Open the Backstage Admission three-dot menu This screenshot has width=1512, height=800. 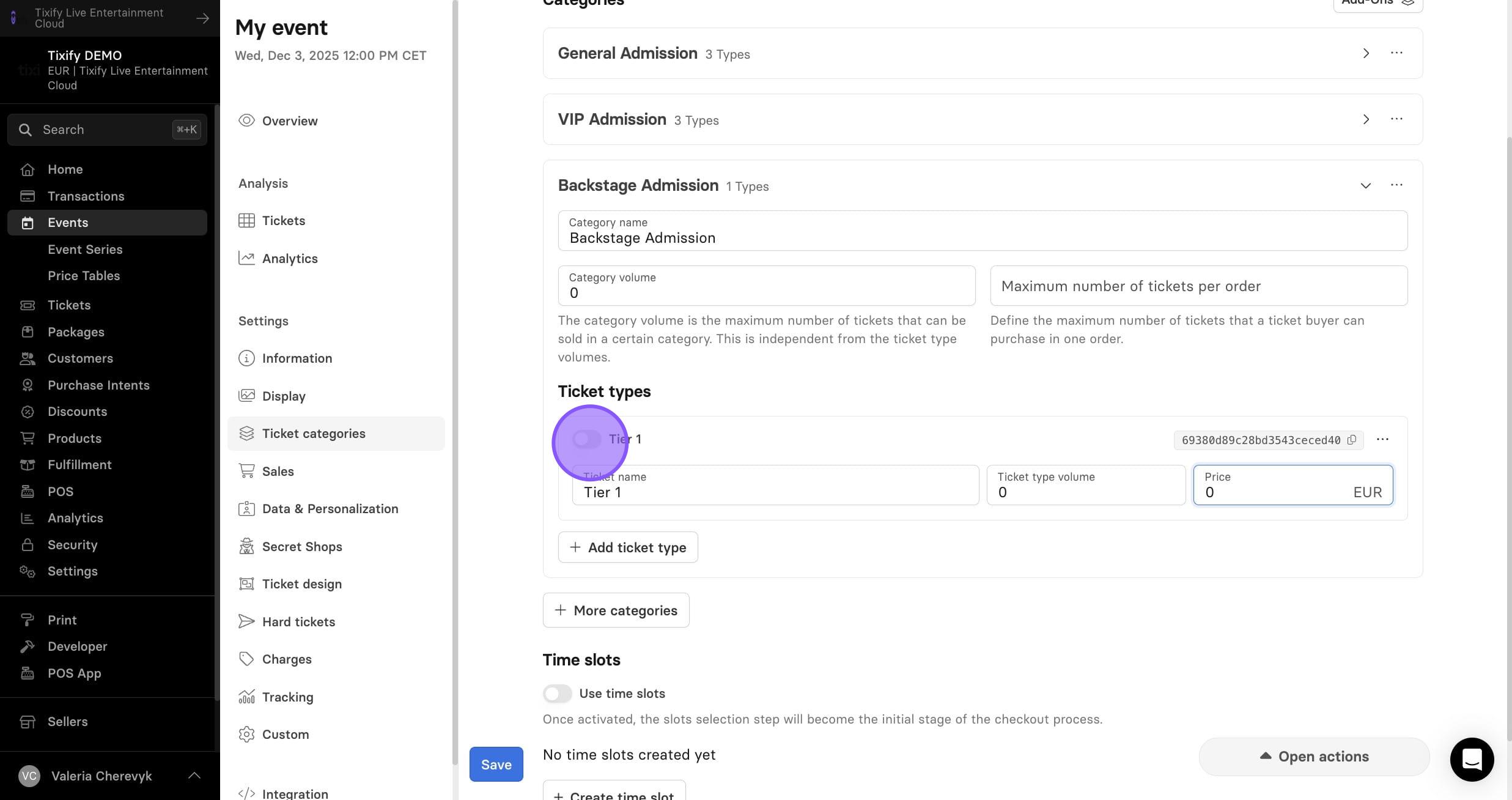[x=1396, y=185]
